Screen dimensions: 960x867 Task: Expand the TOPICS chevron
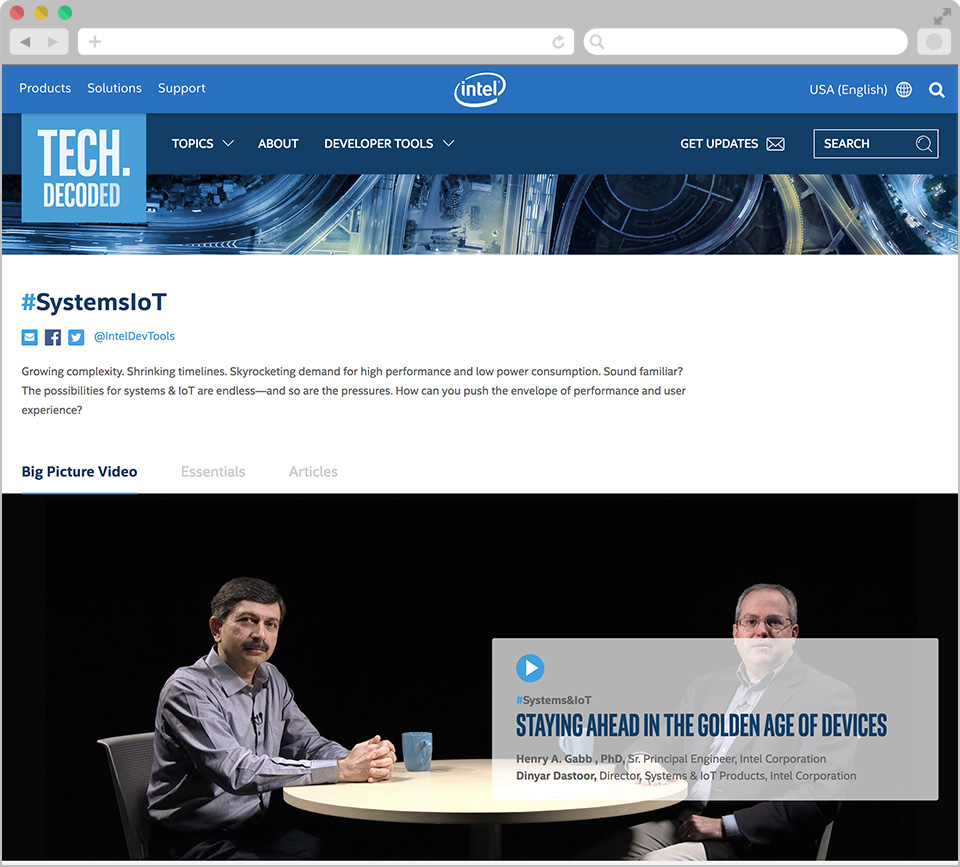point(228,143)
